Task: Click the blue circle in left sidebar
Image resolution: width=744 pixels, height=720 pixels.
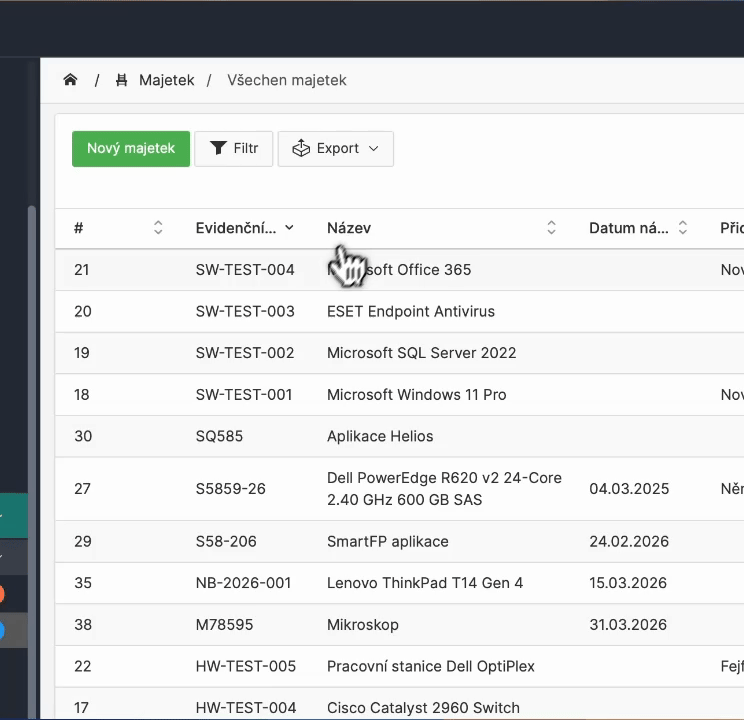Action: tap(1, 630)
